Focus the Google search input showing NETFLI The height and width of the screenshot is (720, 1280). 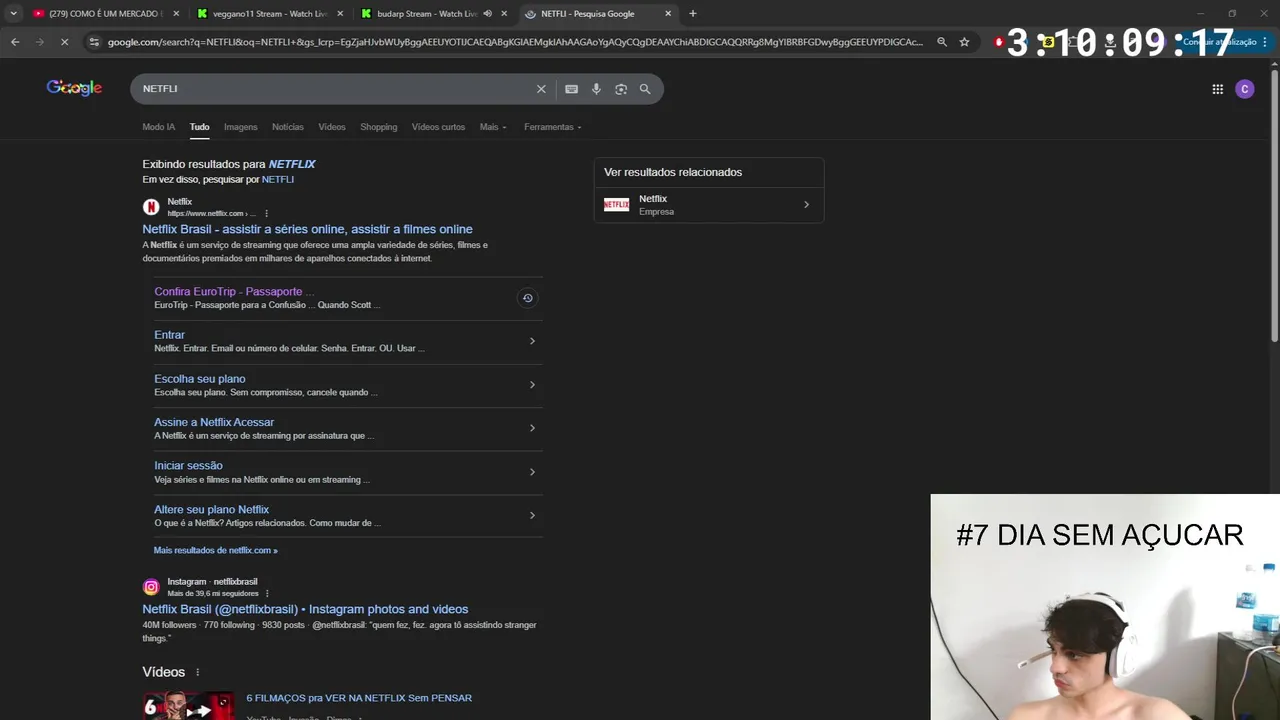(x=335, y=89)
